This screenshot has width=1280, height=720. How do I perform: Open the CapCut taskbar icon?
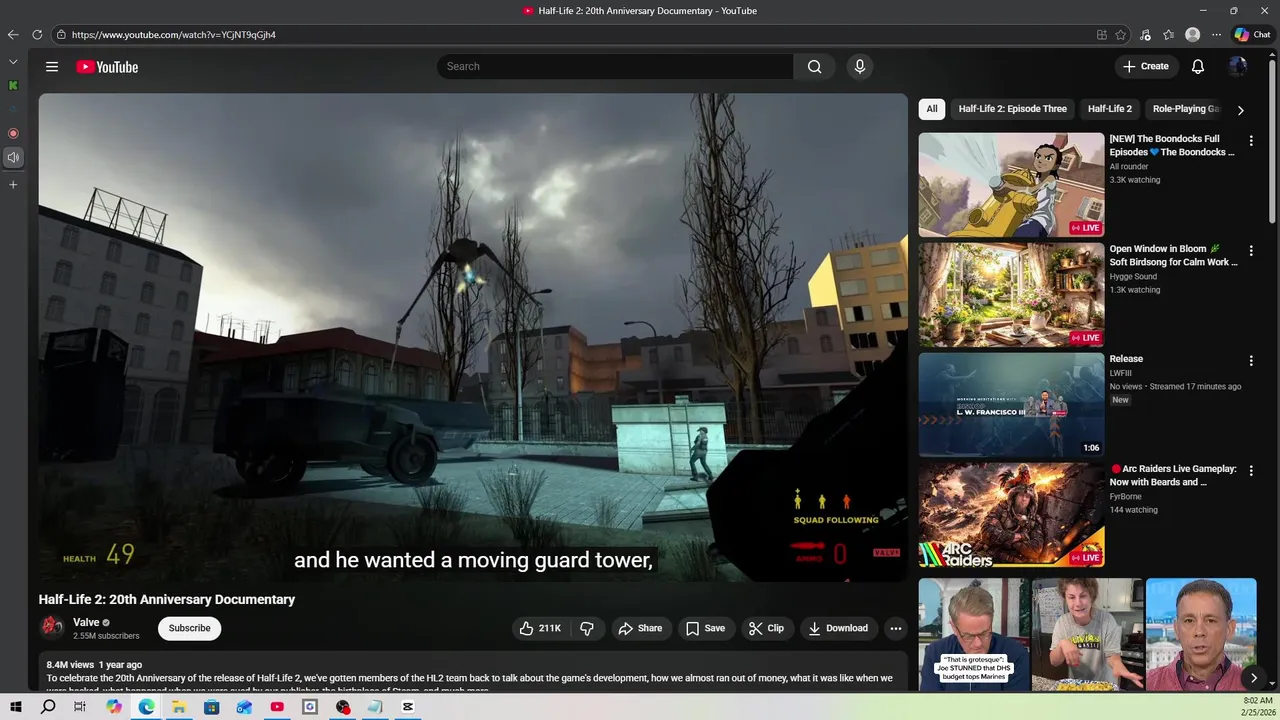click(408, 707)
